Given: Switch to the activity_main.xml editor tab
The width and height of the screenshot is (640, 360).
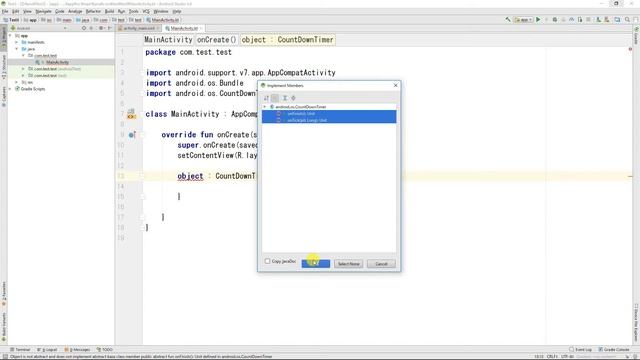Looking at the screenshot, I should (x=139, y=28).
